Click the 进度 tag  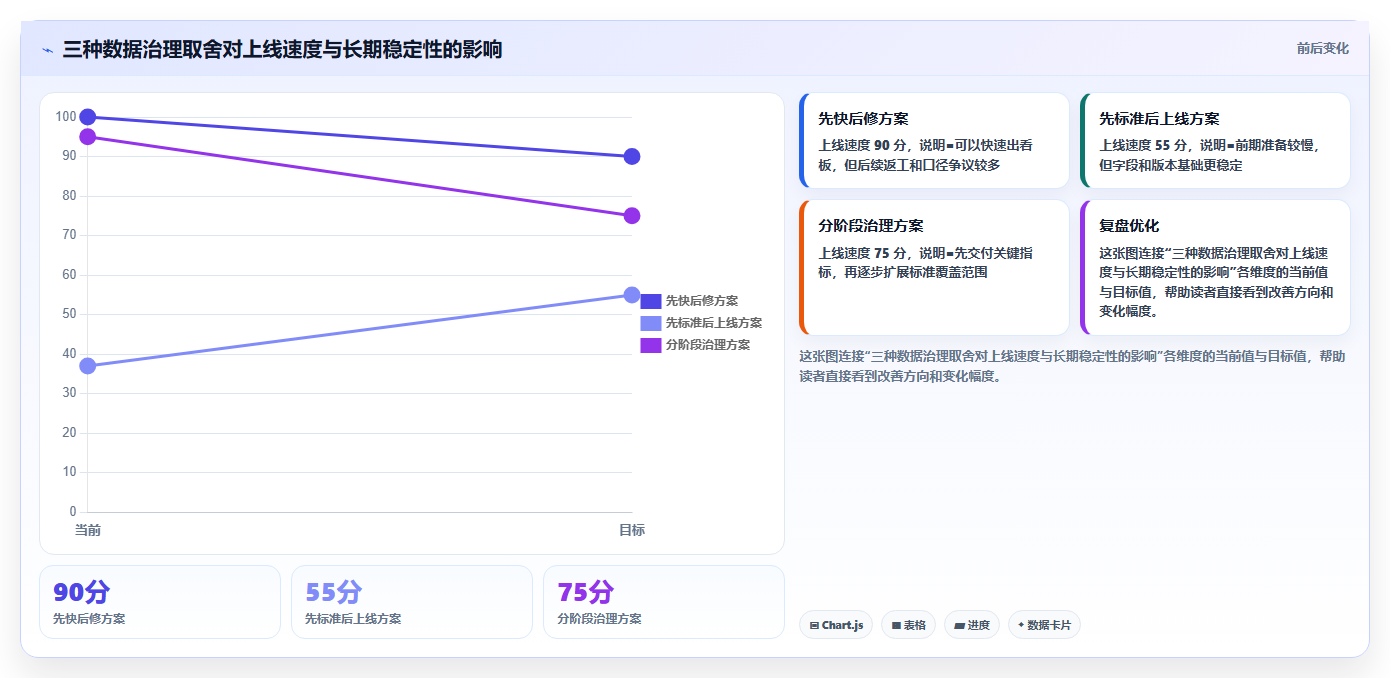pos(972,625)
